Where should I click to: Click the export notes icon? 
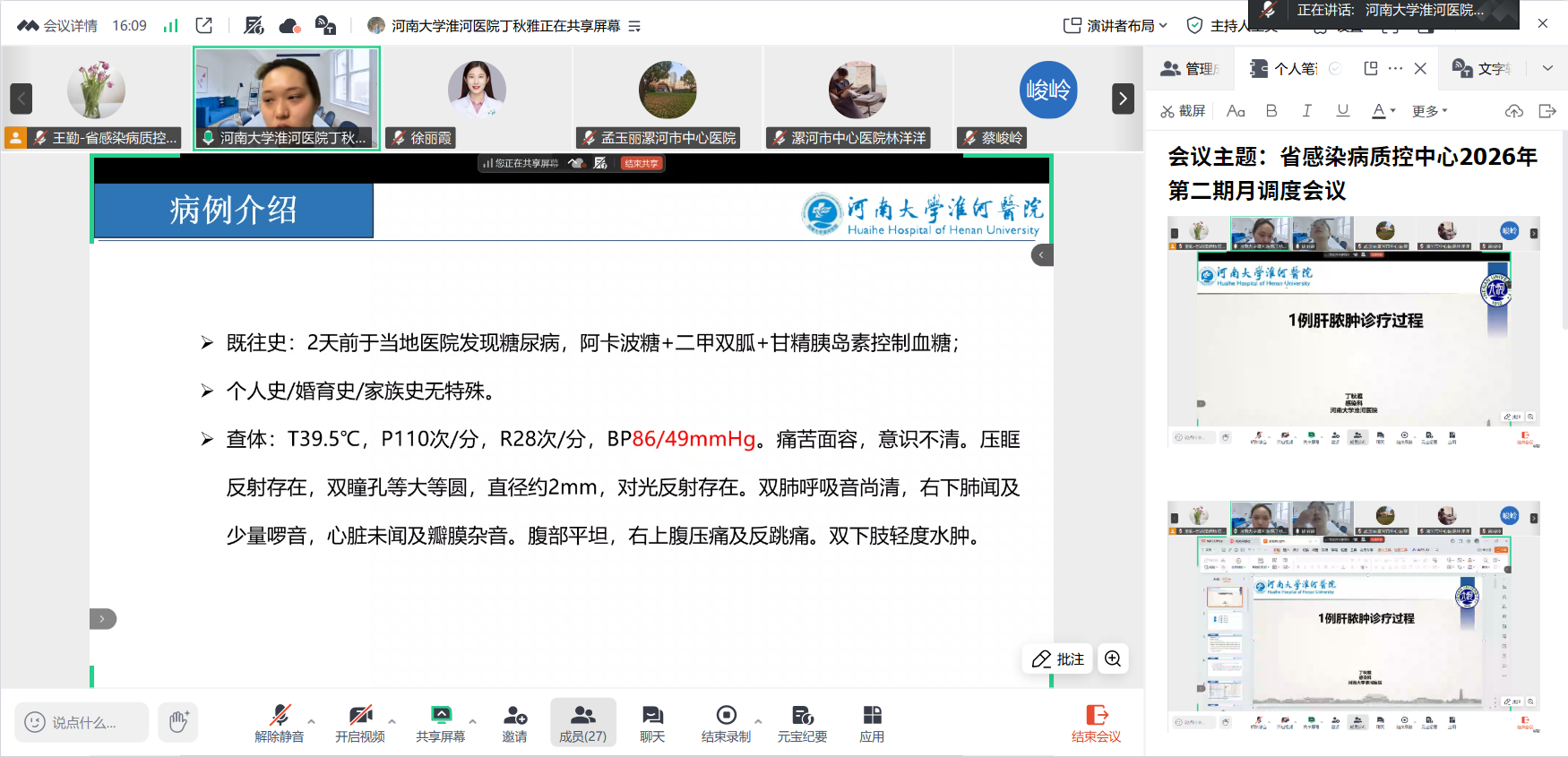point(1547,111)
